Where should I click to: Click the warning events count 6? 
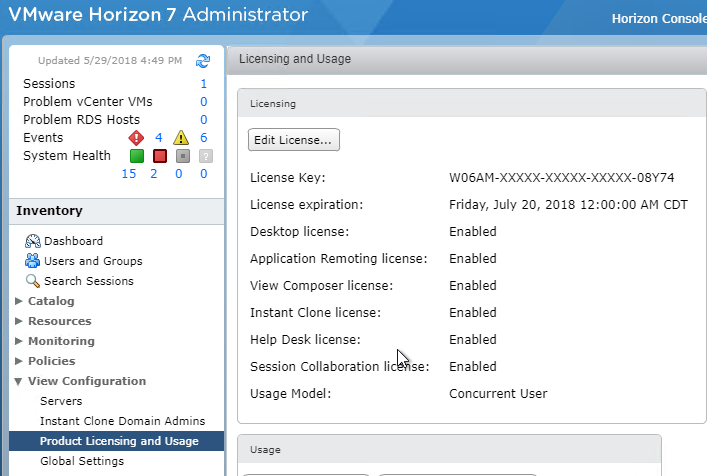[203, 137]
